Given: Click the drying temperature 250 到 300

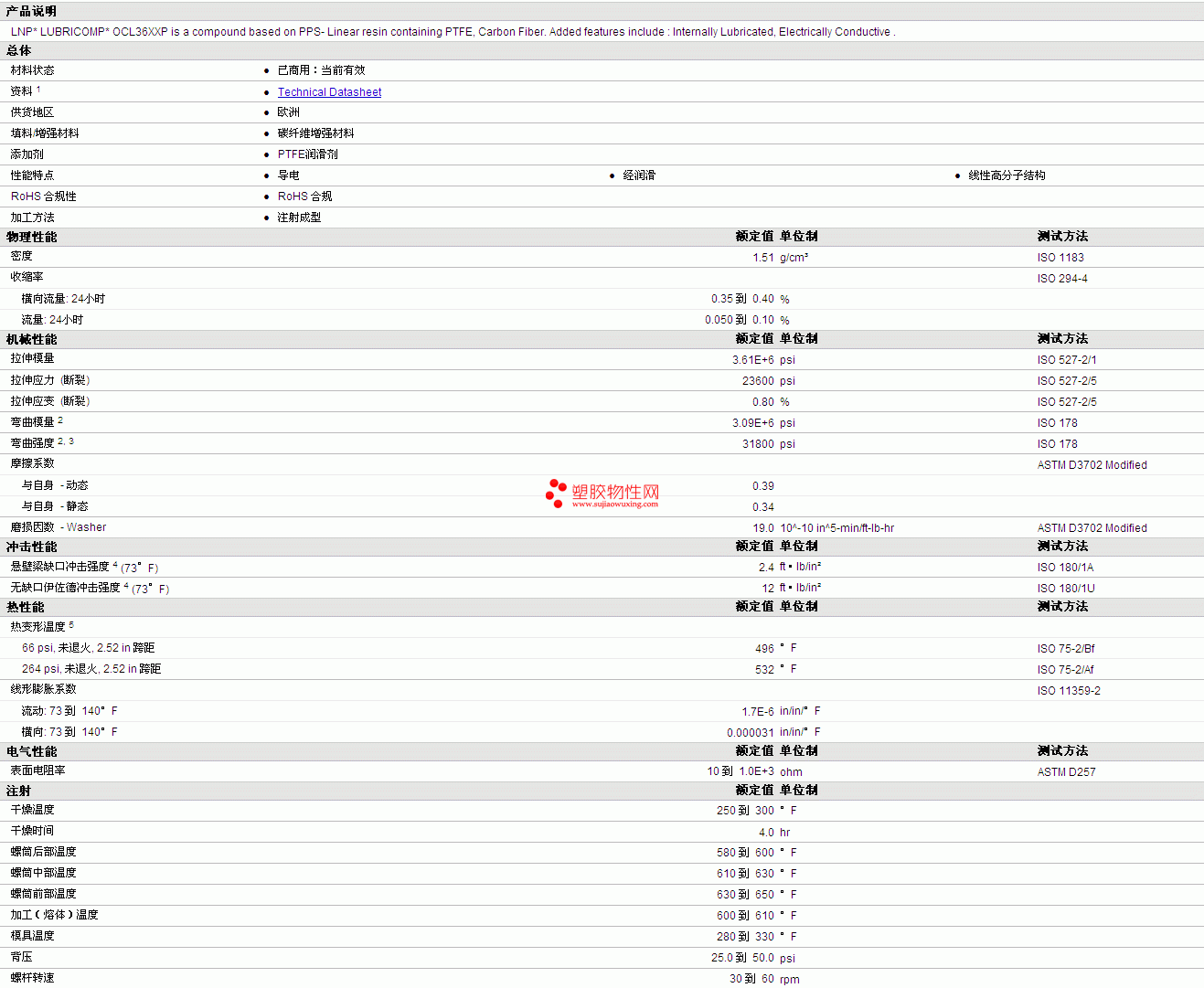Looking at the screenshot, I should [745, 811].
